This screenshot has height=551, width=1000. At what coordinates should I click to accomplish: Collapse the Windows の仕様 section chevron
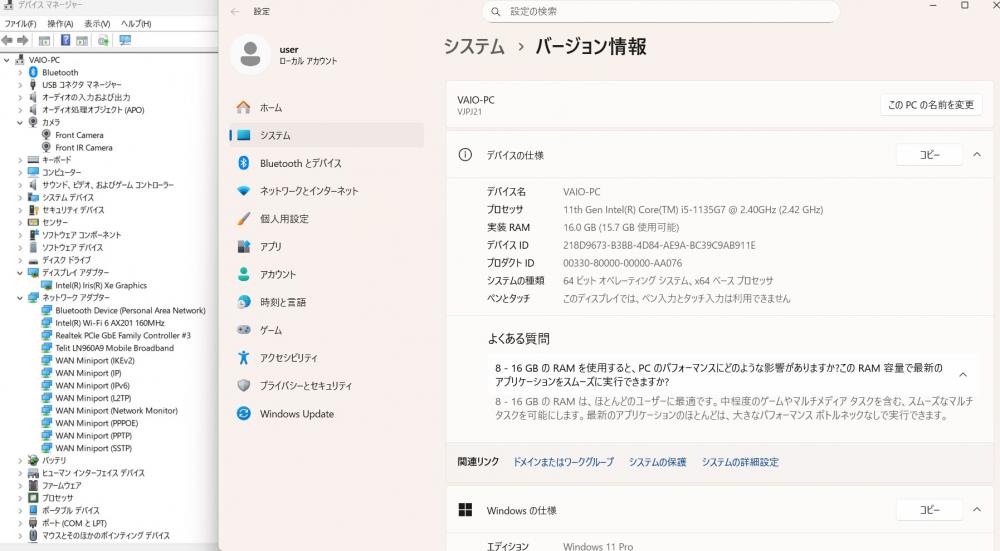pos(976,509)
